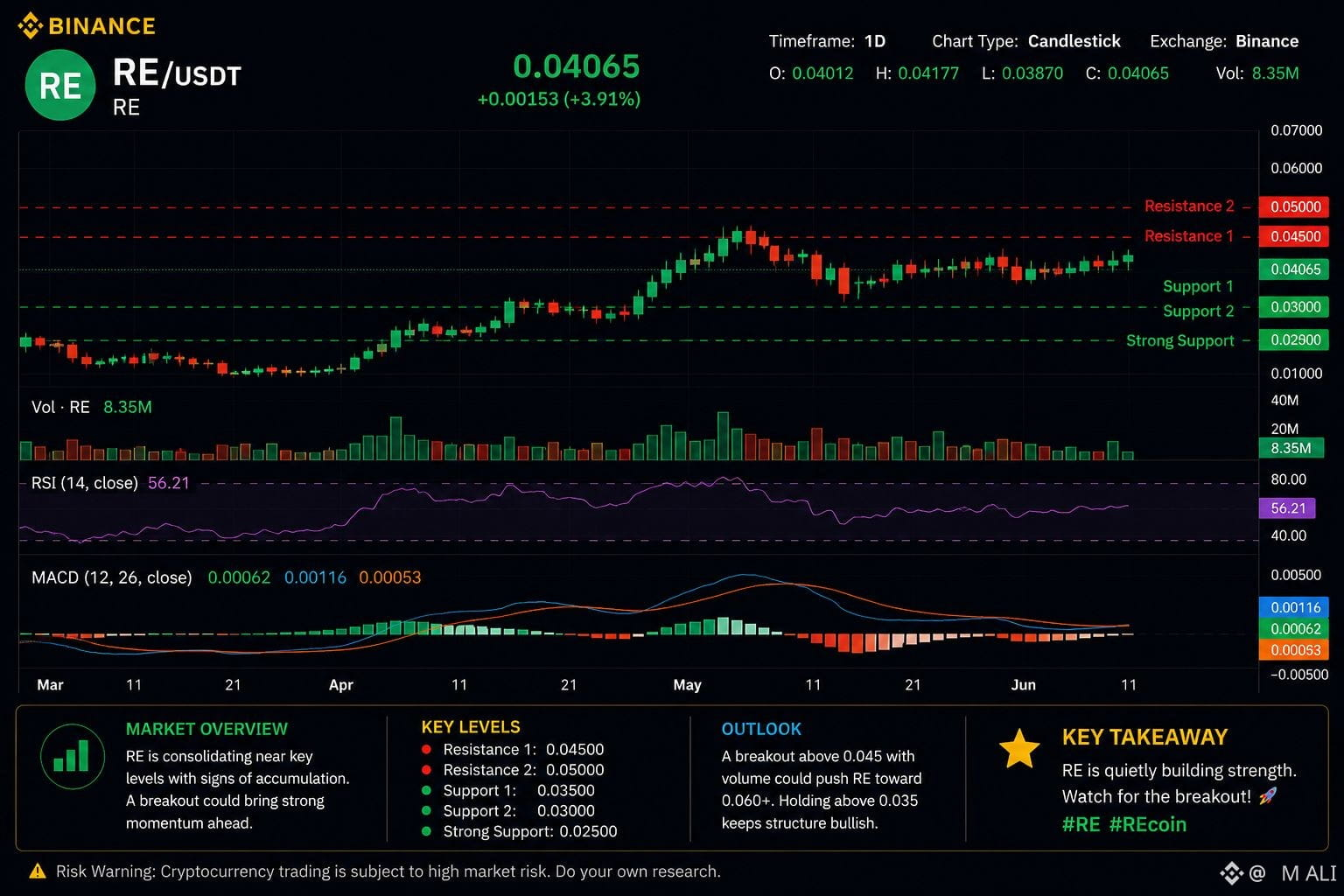Click the RE/USDT pair title

coord(177,73)
